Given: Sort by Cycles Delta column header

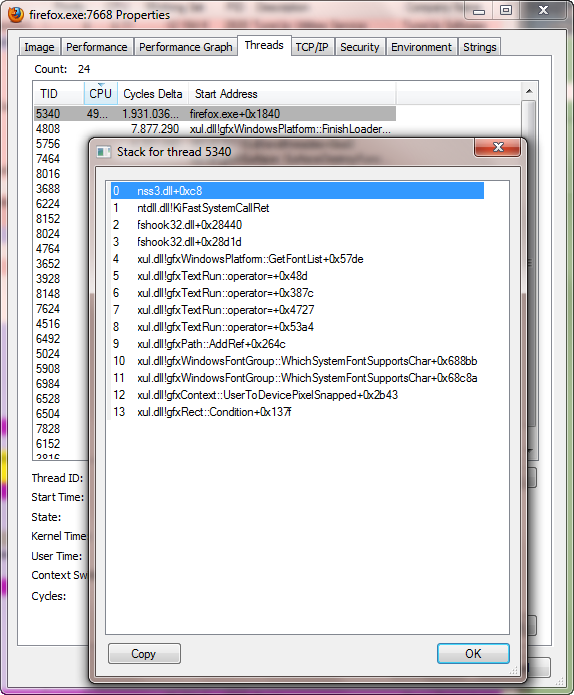Looking at the screenshot, I should [153, 94].
